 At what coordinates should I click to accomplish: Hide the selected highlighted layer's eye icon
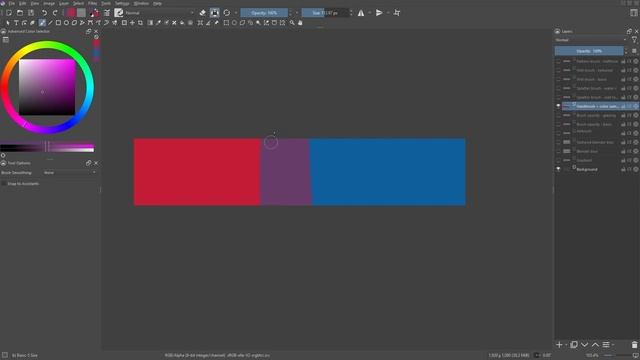click(x=558, y=106)
